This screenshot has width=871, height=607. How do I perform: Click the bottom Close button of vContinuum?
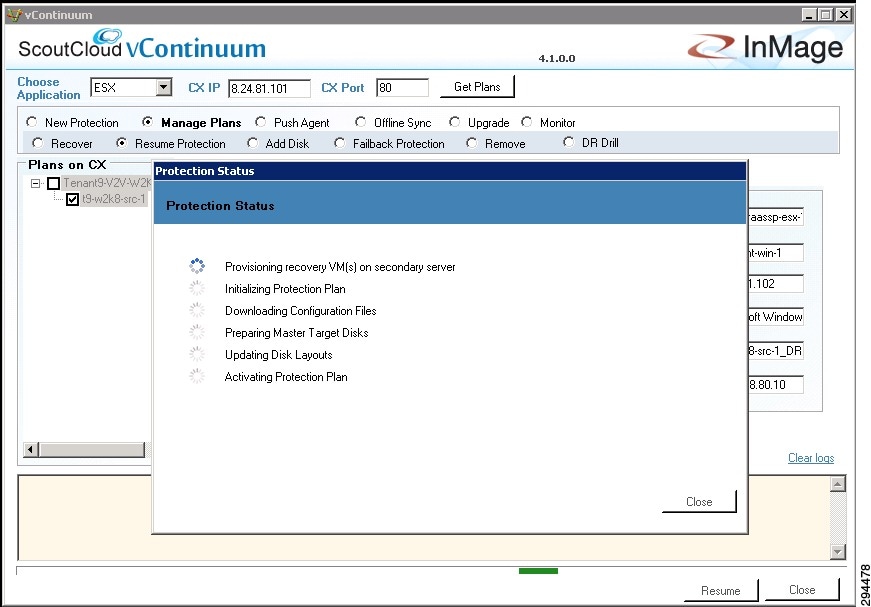pyautogui.click(x=802, y=589)
